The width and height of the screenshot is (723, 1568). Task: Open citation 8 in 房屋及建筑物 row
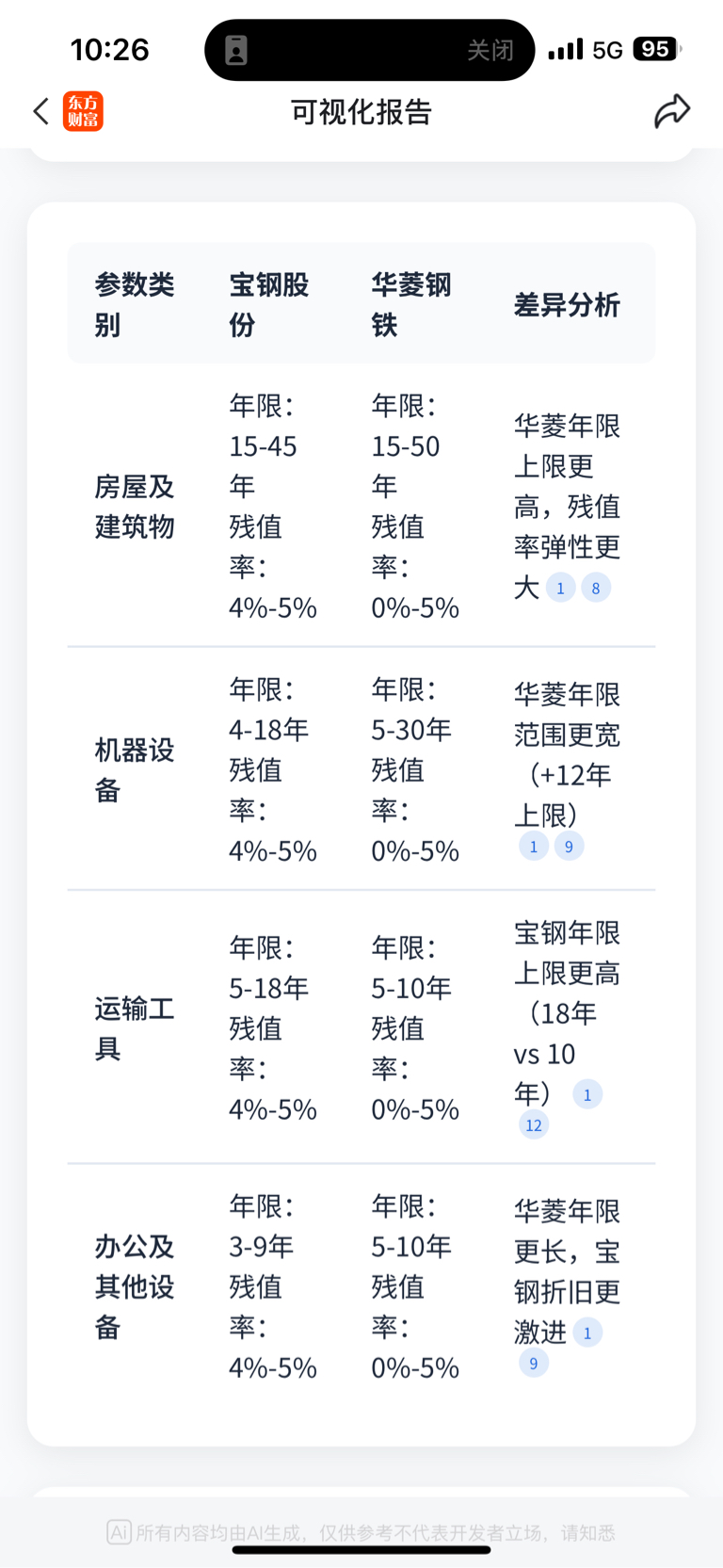(596, 588)
